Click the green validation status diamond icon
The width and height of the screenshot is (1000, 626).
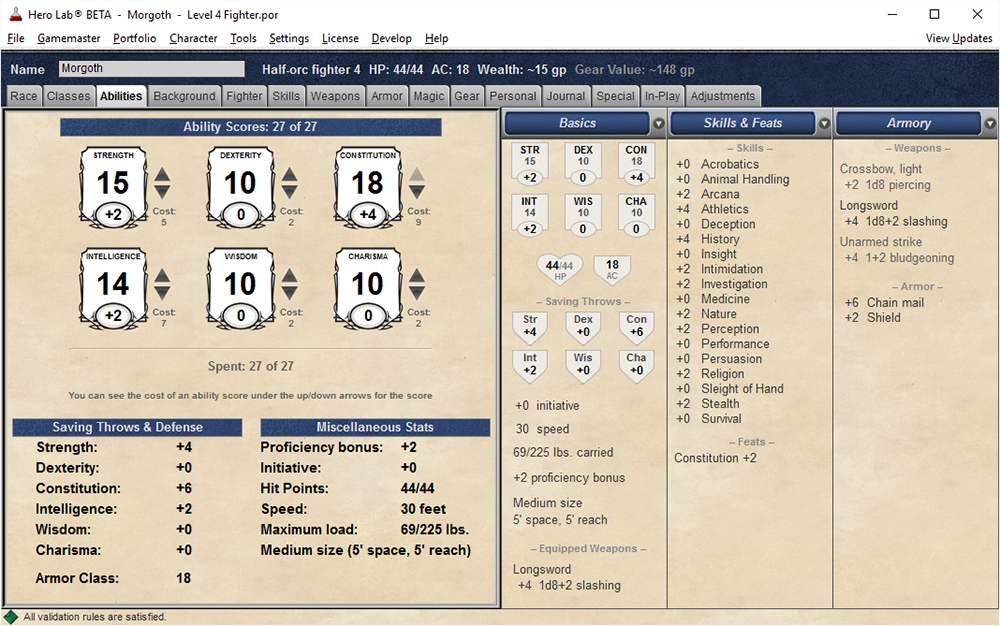(x=11, y=616)
